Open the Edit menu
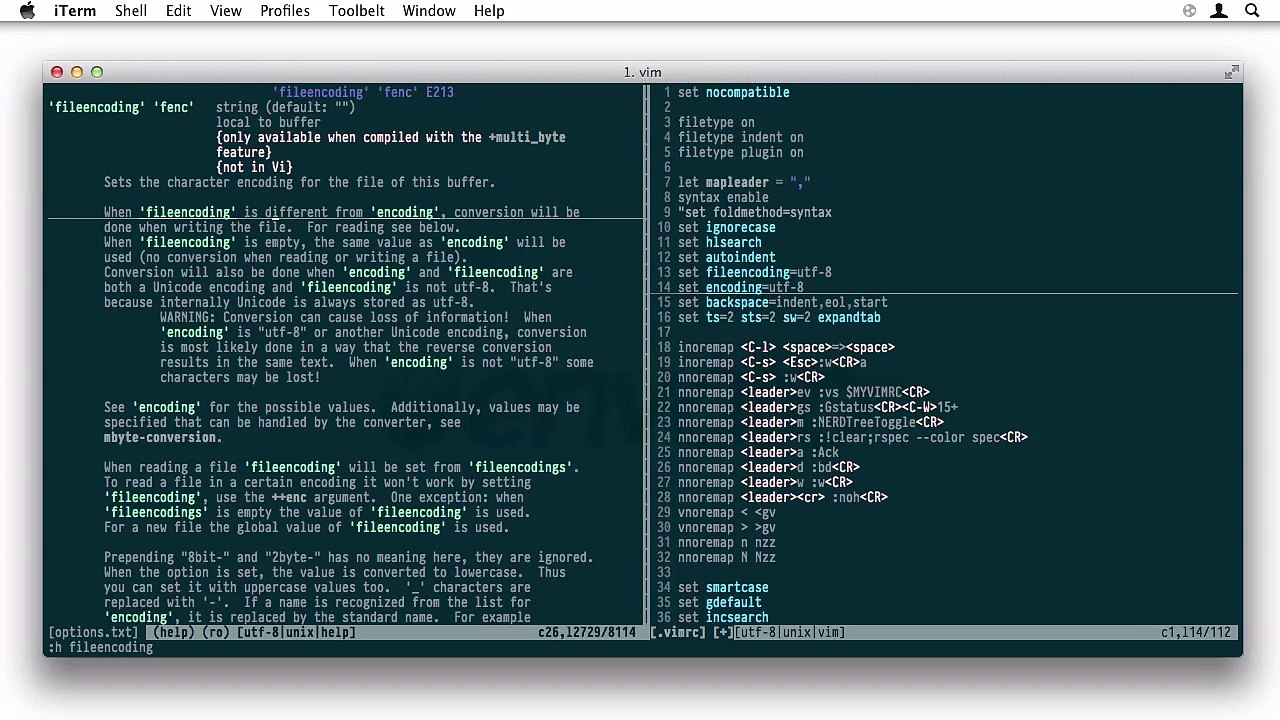This screenshot has width=1280, height=720. click(x=178, y=11)
